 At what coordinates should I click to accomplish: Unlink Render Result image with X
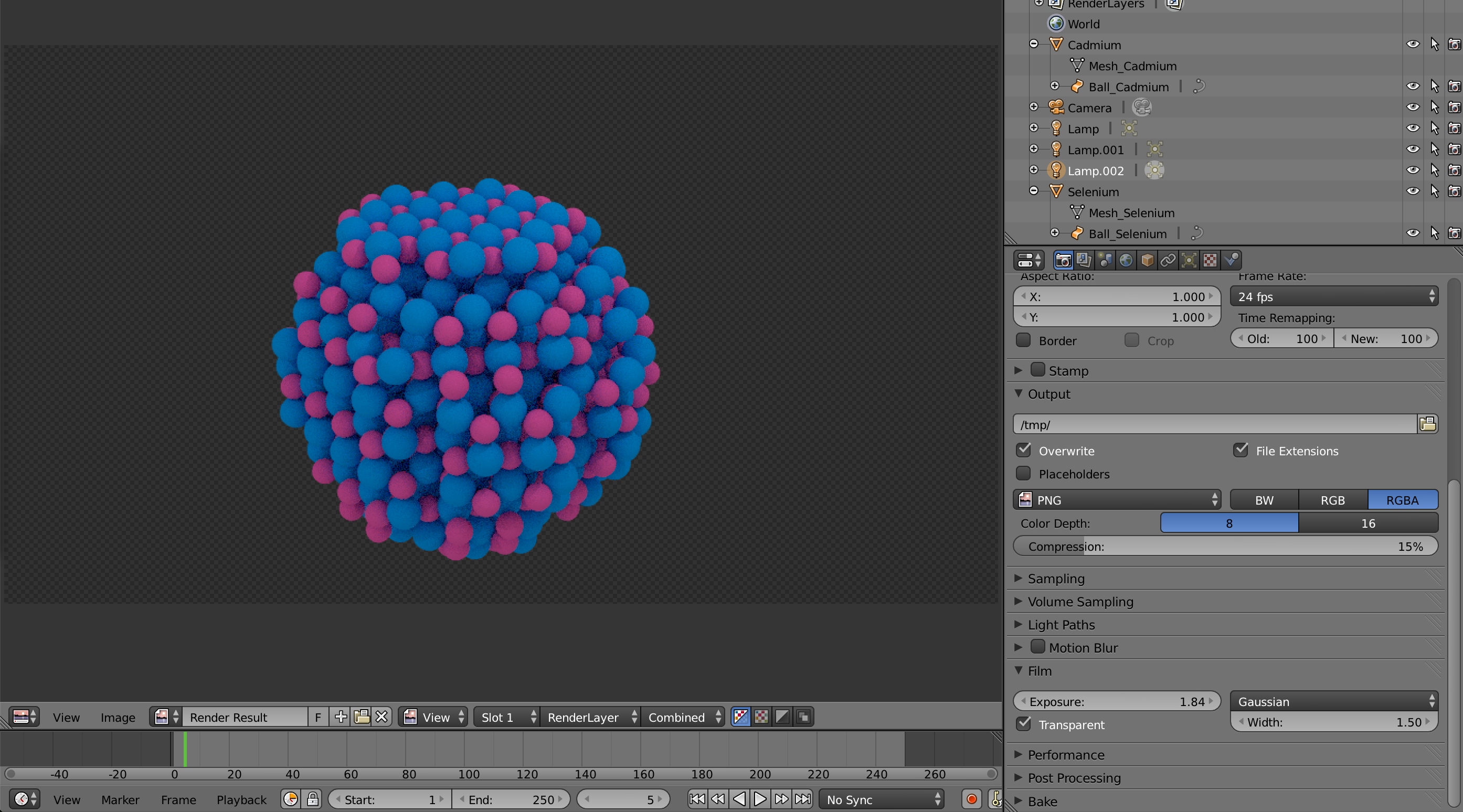tap(381, 717)
